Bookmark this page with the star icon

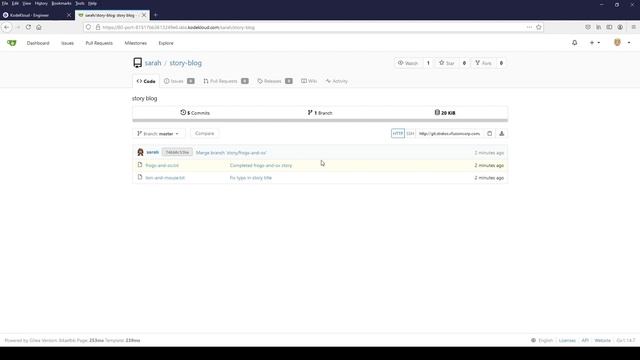pyautogui.click(x=539, y=27)
